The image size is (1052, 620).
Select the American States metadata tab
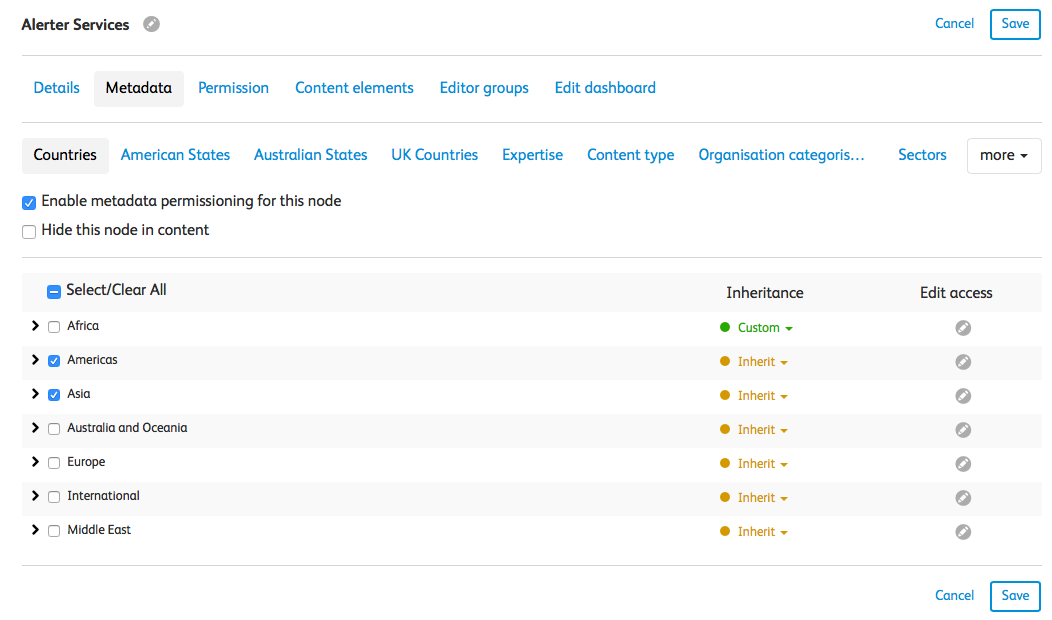click(175, 155)
